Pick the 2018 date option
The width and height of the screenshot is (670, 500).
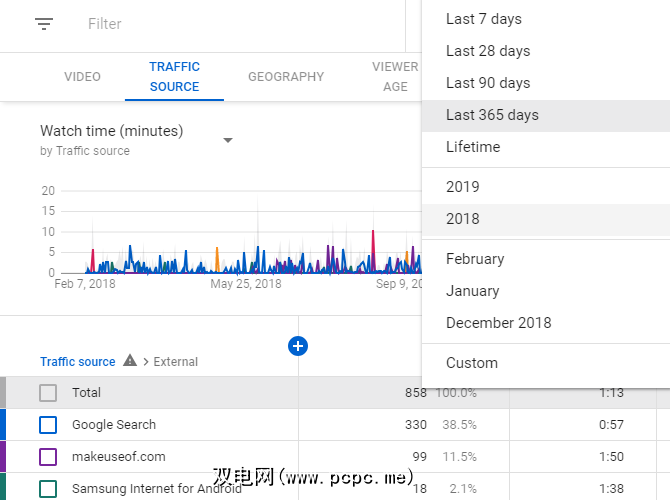(x=463, y=219)
